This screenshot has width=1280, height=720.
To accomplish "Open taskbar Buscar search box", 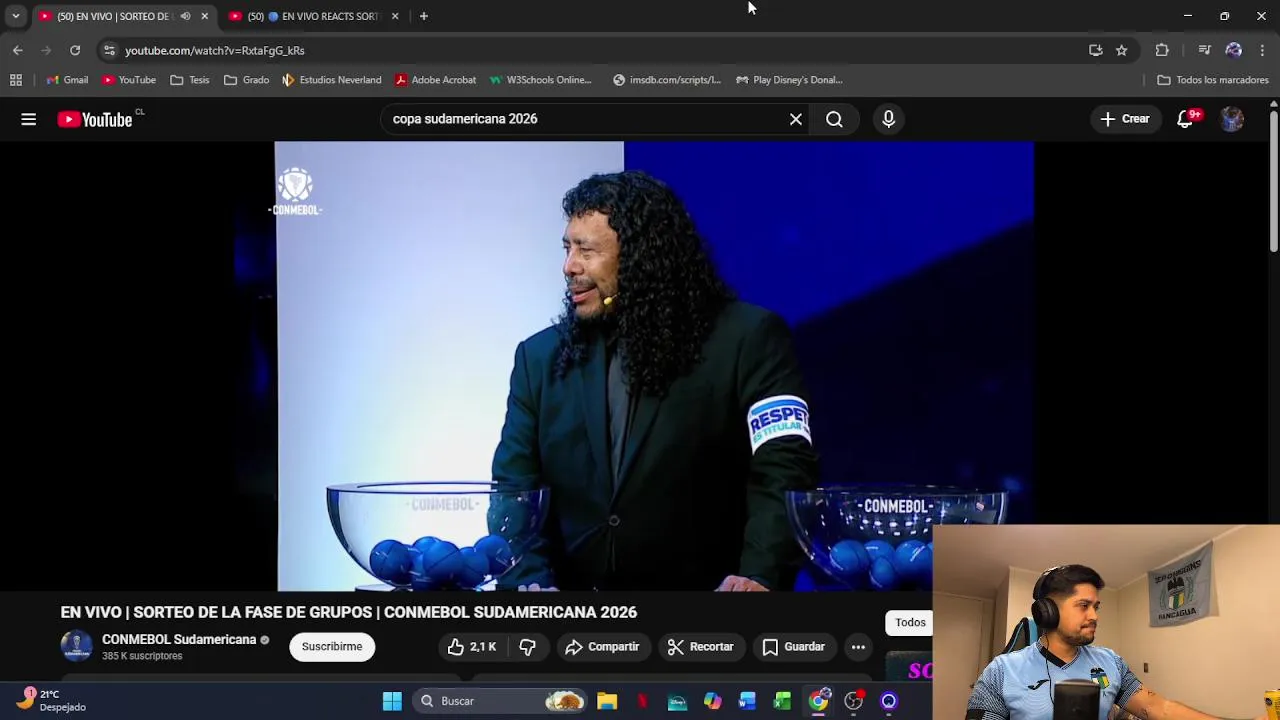I will pyautogui.click(x=500, y=701).
